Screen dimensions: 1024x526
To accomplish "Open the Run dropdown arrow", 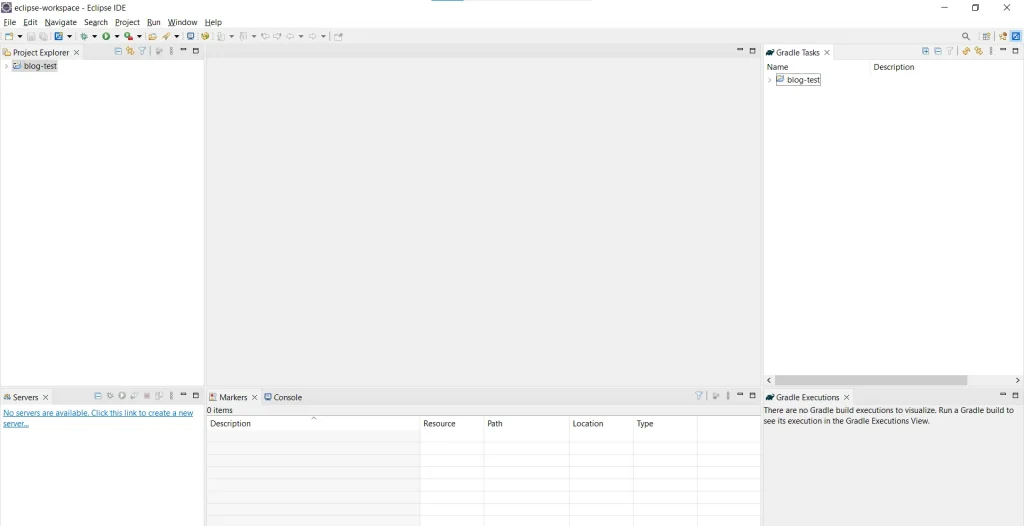I will [117, 37].
